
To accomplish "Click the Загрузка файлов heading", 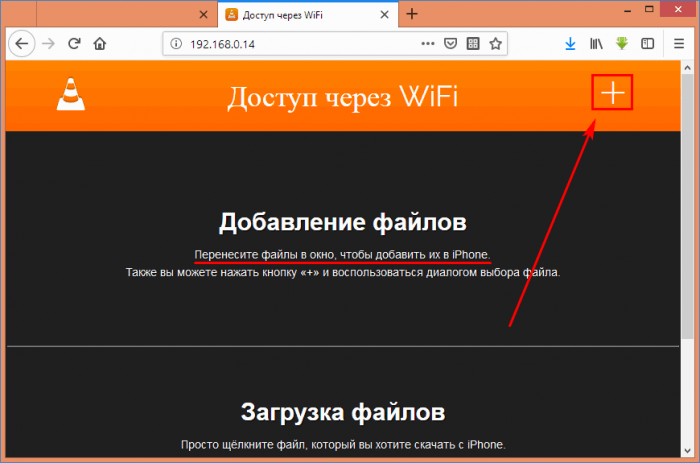I will click(x=343, y=412).
